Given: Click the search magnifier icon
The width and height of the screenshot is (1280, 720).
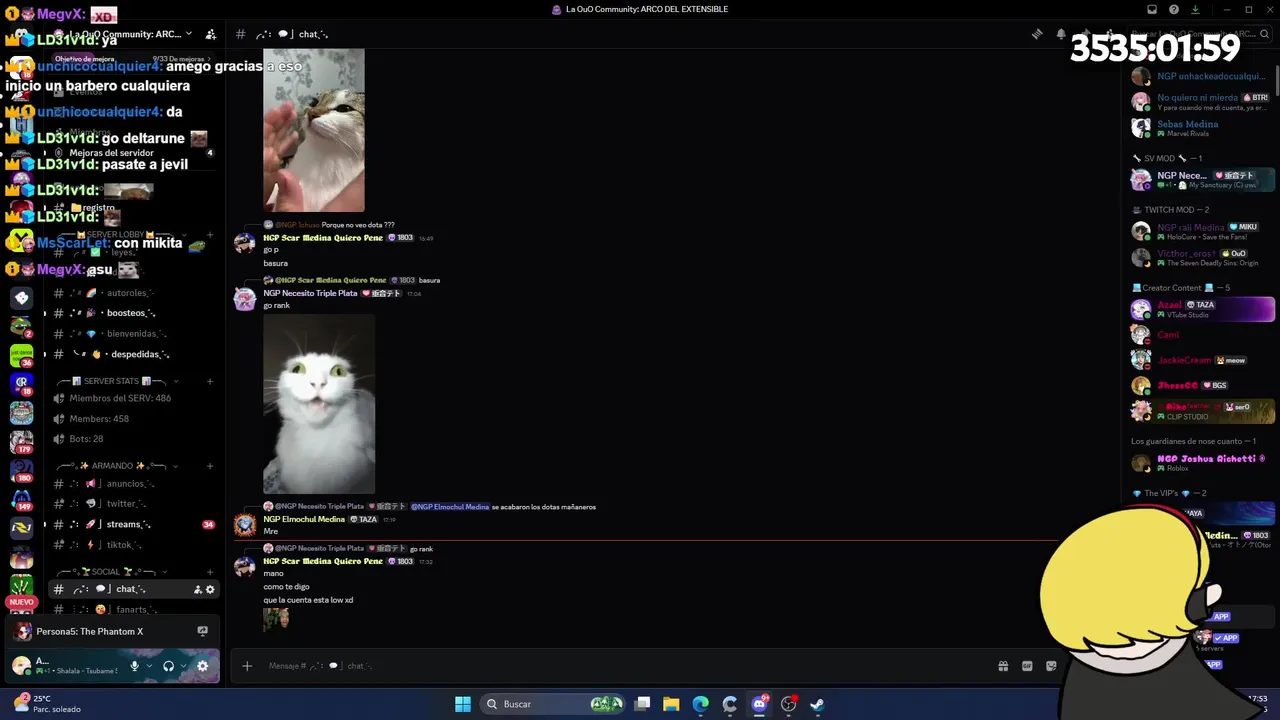Looking at the screenshot, I should click(1265, 34).
